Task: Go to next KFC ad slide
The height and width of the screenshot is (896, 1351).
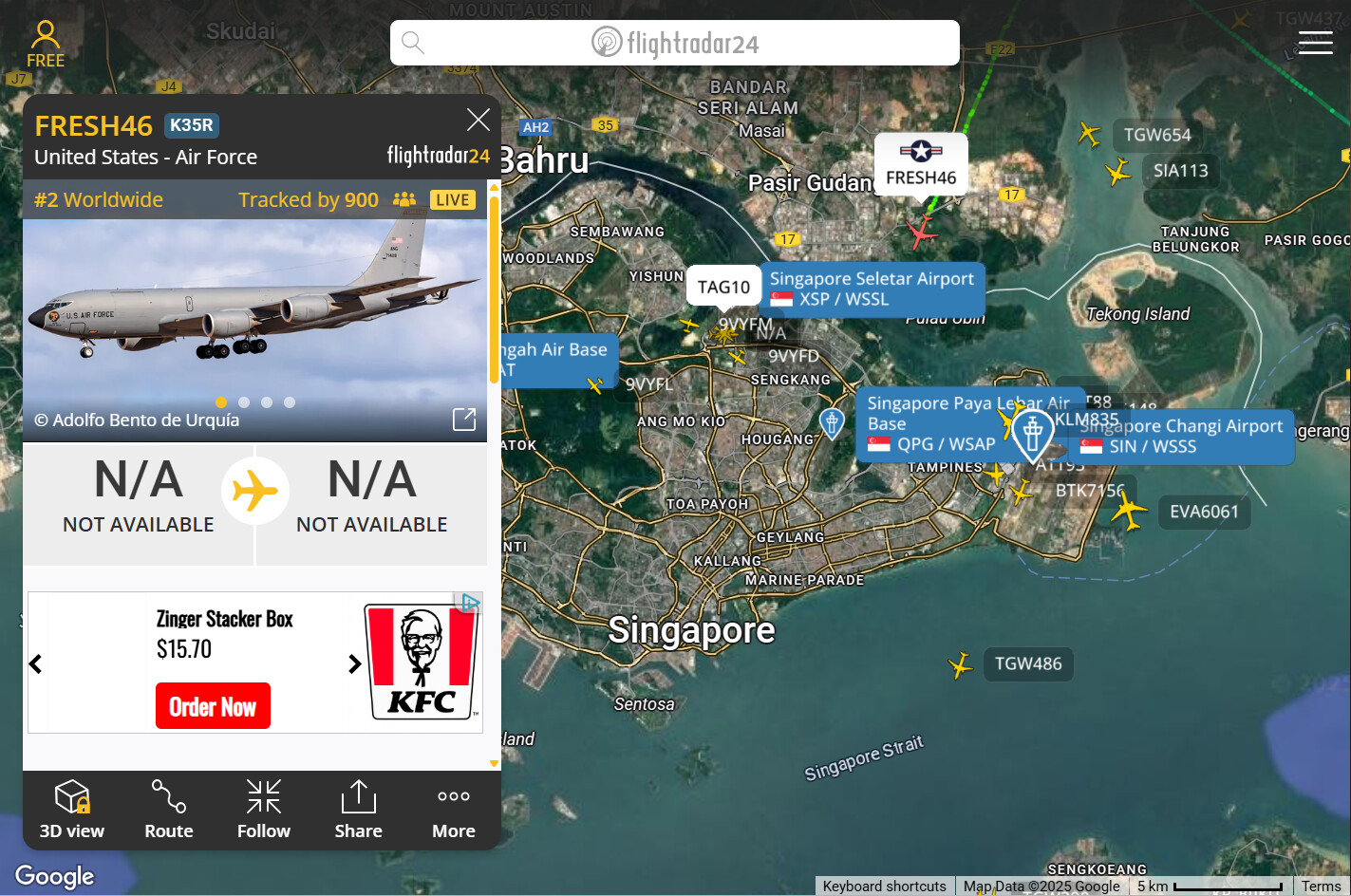Action: click(x=355, y=663)
